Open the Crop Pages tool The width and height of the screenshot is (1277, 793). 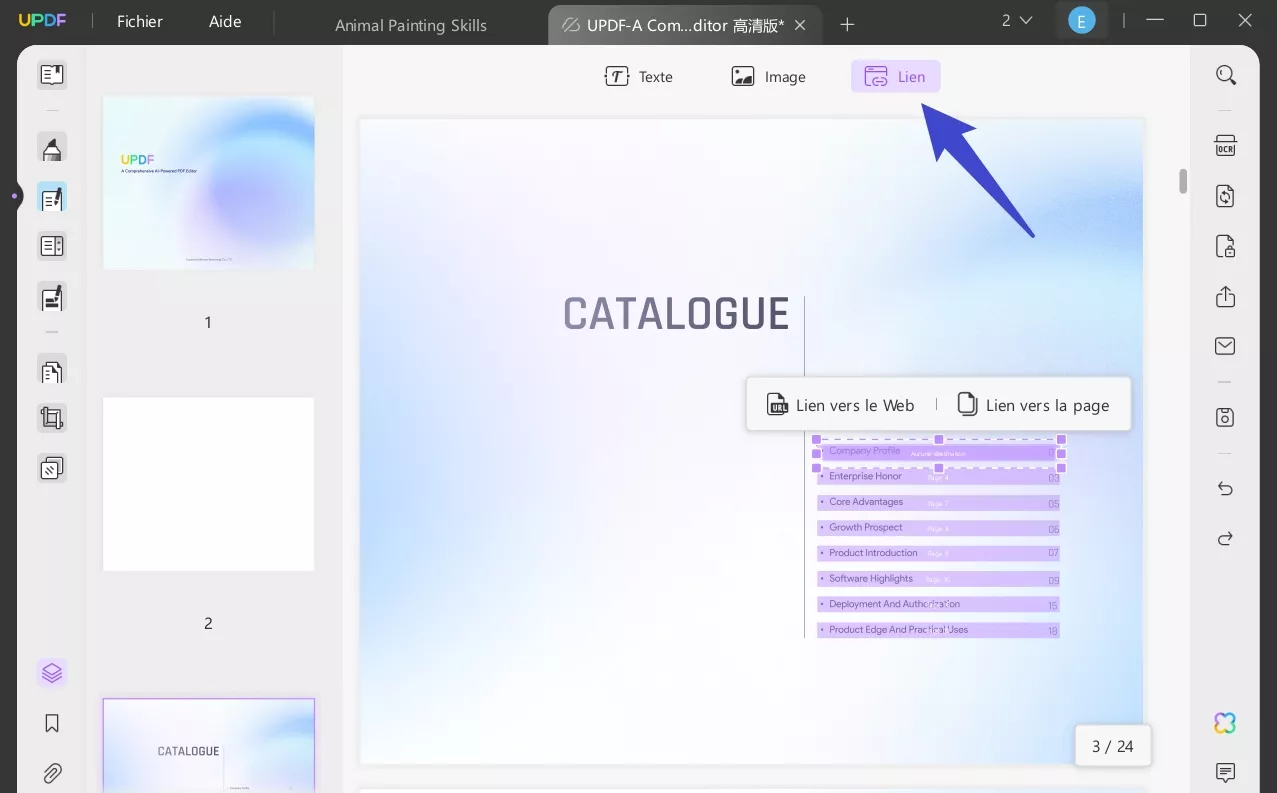point(52,418)
